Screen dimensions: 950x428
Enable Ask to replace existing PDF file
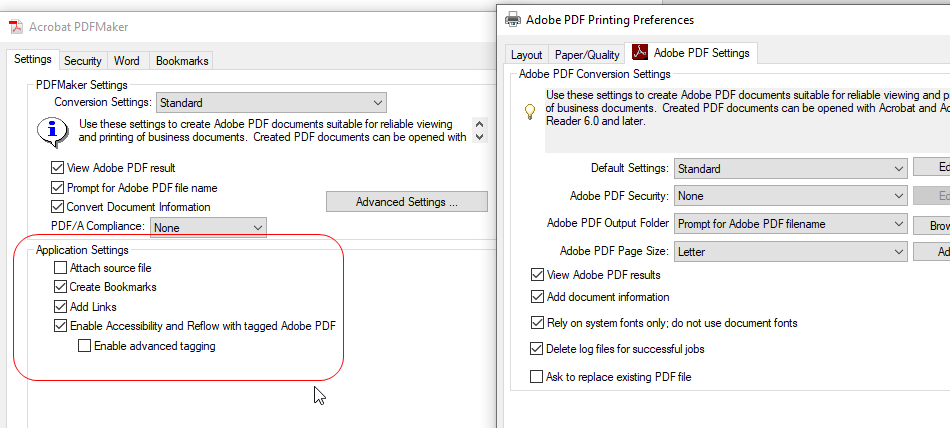point(537,376)
